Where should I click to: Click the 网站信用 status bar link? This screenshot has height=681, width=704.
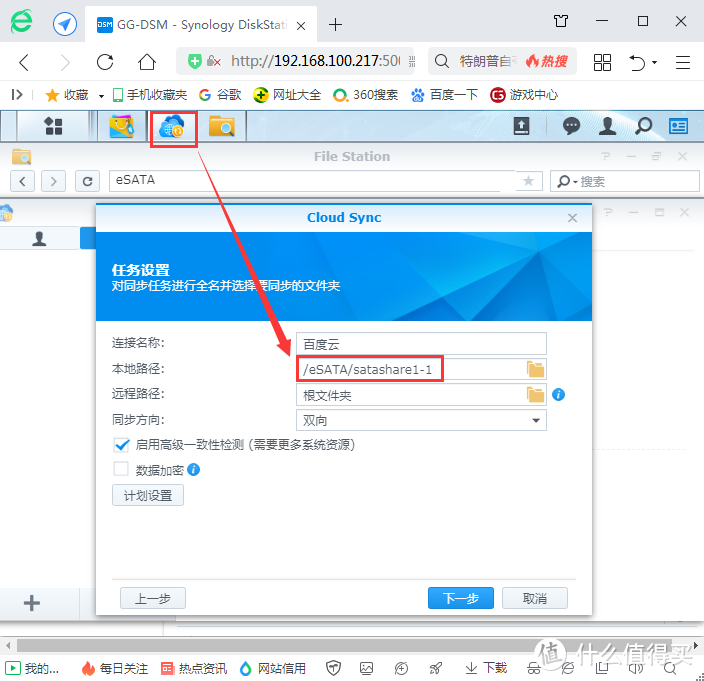[273, 668]
